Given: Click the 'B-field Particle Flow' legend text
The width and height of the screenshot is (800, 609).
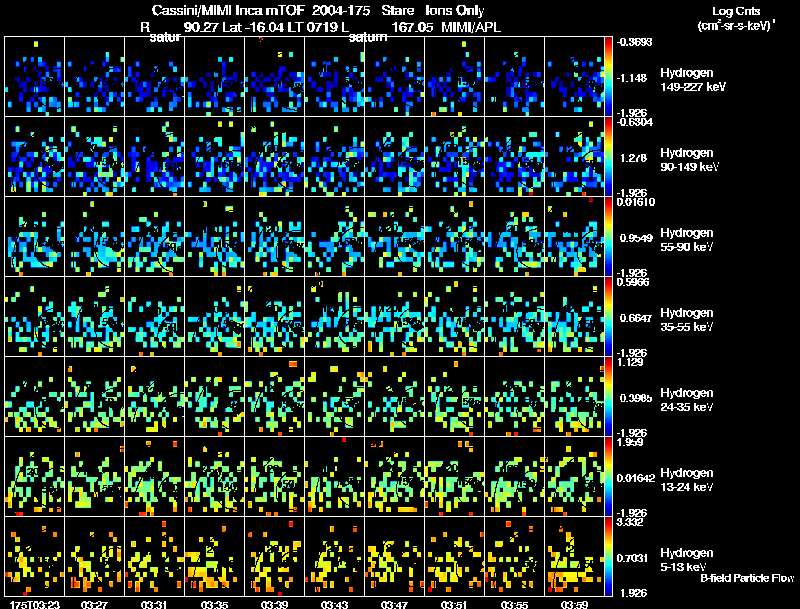Looking at the screenshot, I should pyautogui.click(x=747, y=578).
